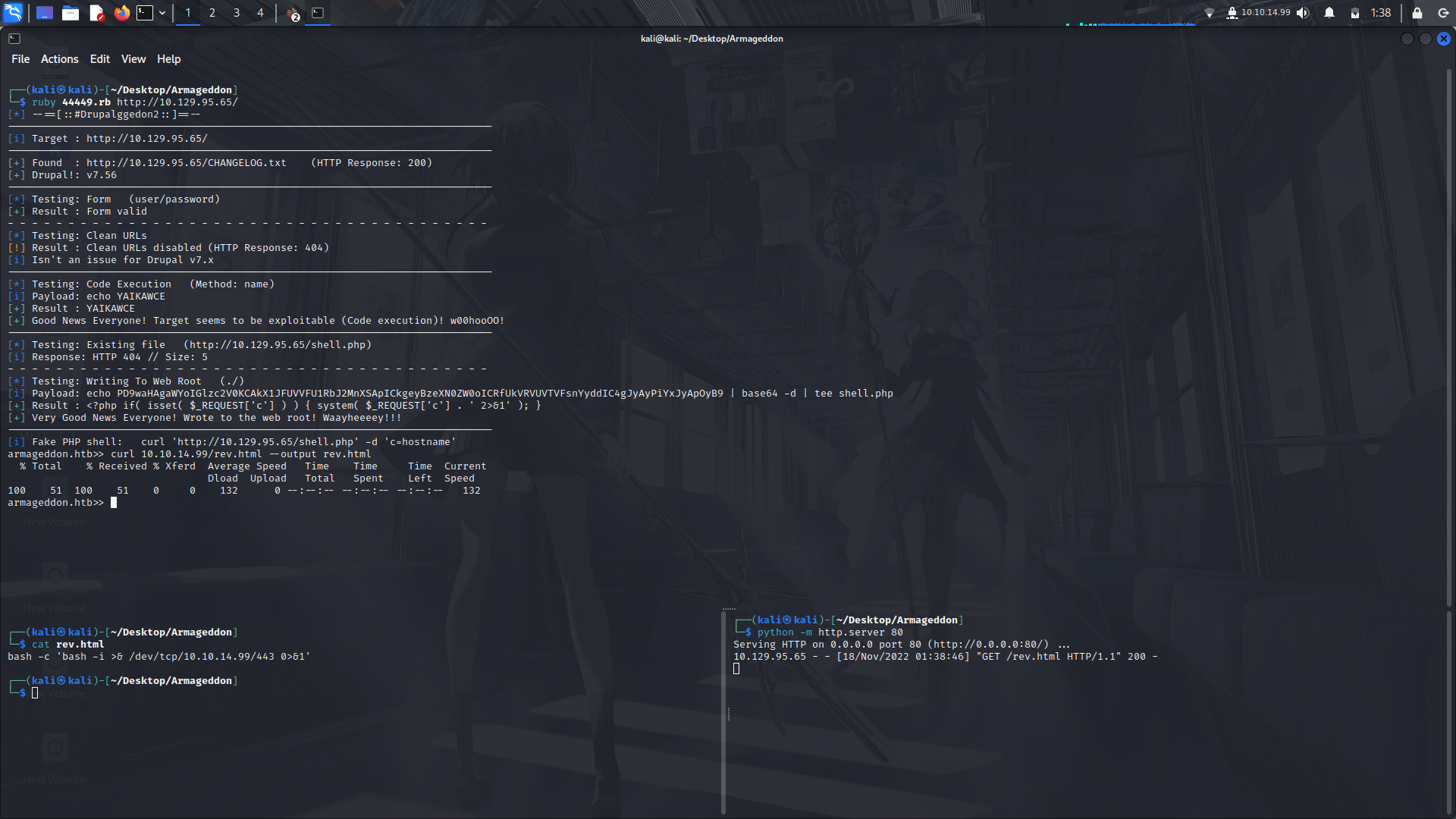1456x819 pixels.
Task: Switch to workspace 3
Action: (236, 13)
